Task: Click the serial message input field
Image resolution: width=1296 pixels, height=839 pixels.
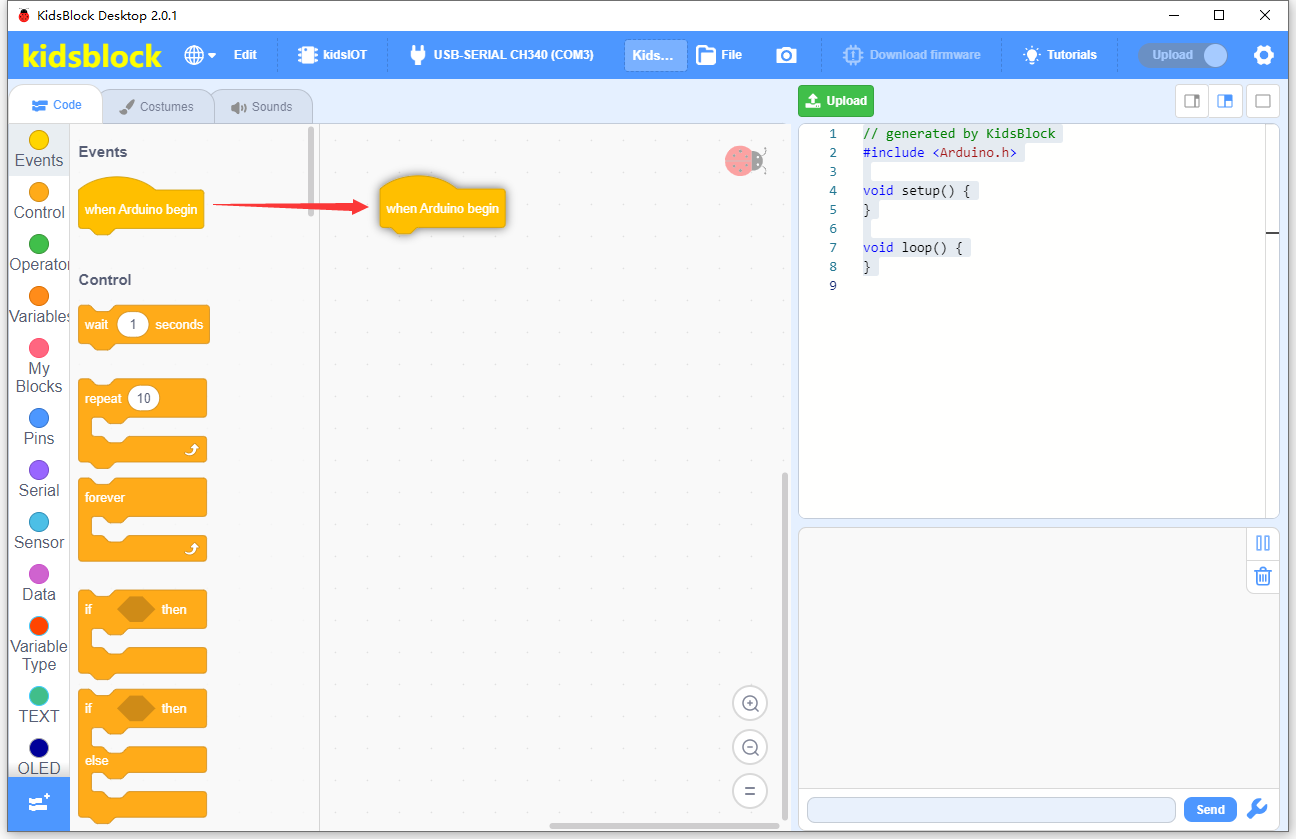Action: click(x=991, y=810)
